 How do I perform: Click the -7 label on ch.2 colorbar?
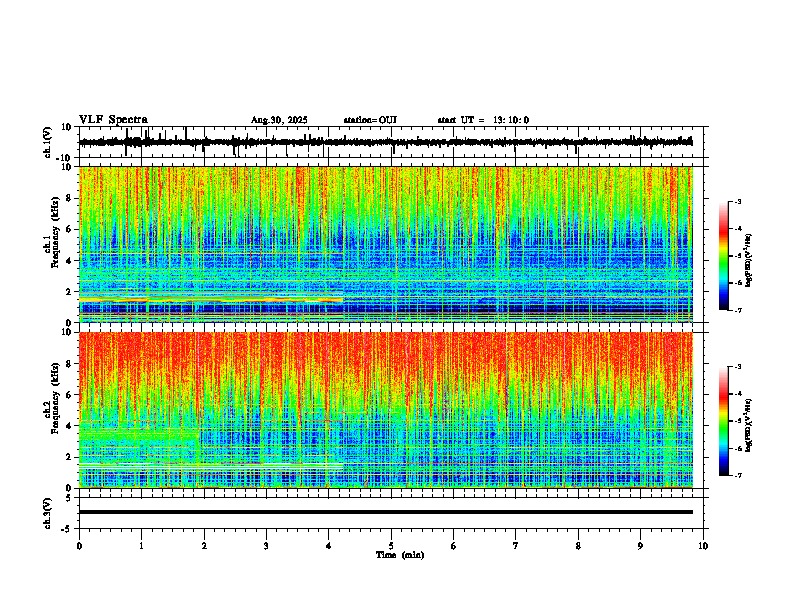pos(738,475)
